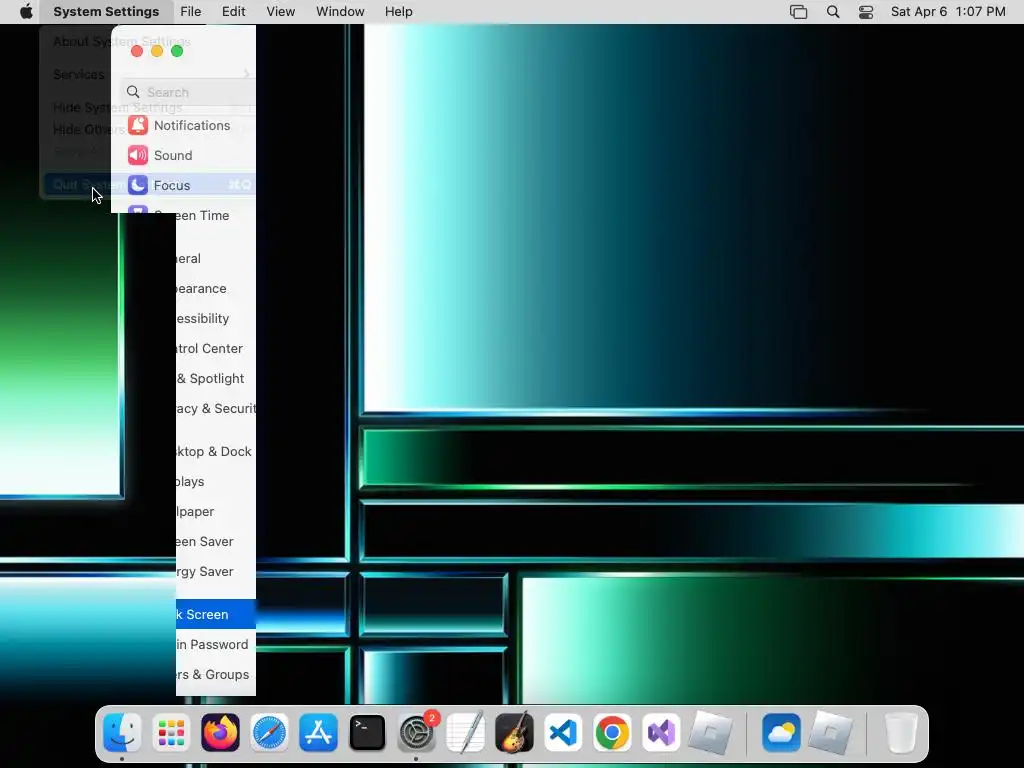Open the View menu

(281, 12)
